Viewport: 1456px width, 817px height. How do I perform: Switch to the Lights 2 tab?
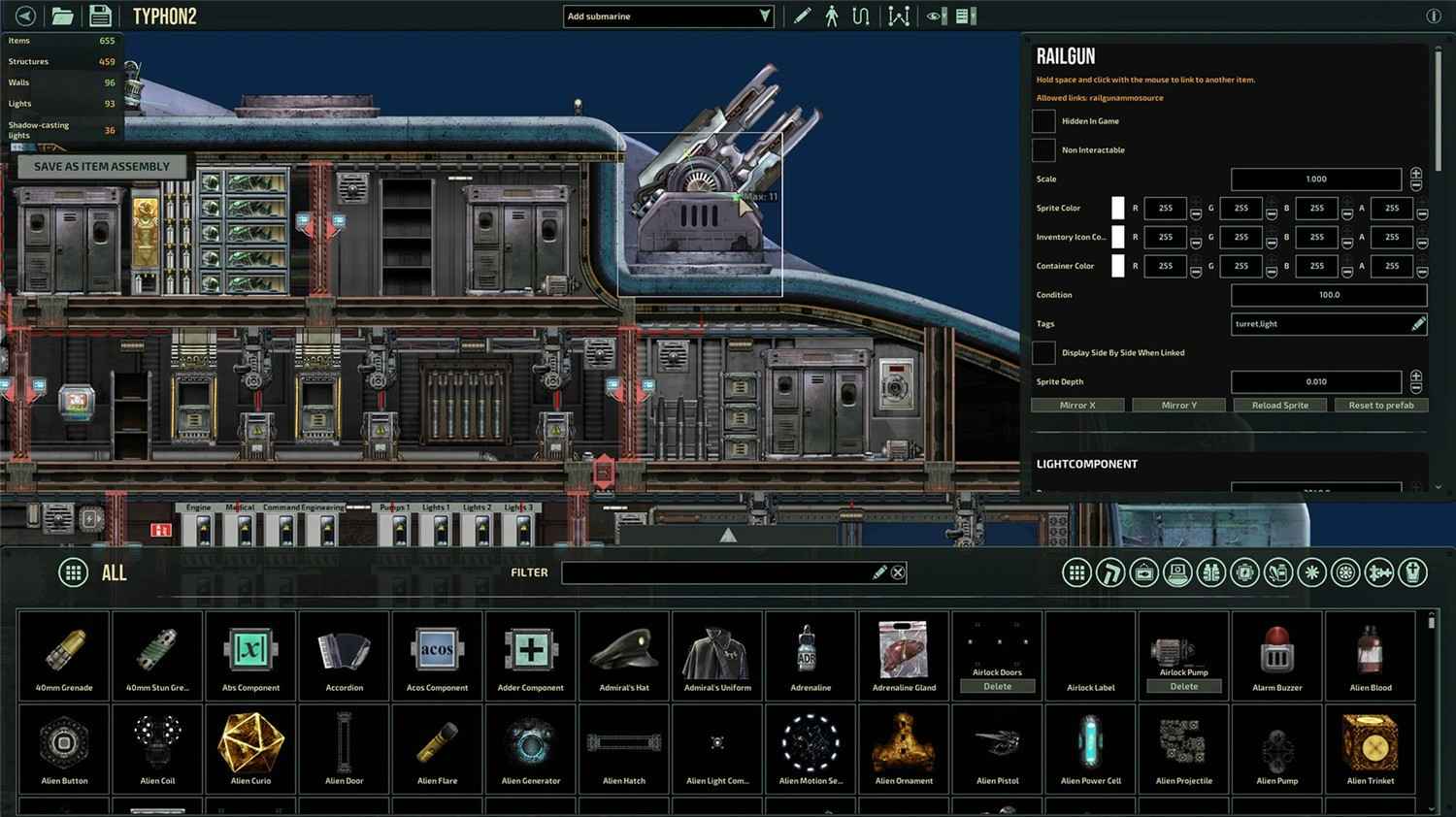tap(480, 507)
